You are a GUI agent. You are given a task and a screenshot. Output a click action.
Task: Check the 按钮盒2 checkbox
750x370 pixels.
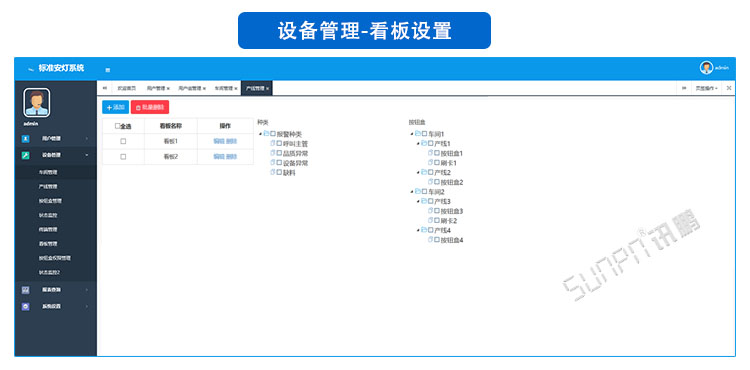point(437,182)
